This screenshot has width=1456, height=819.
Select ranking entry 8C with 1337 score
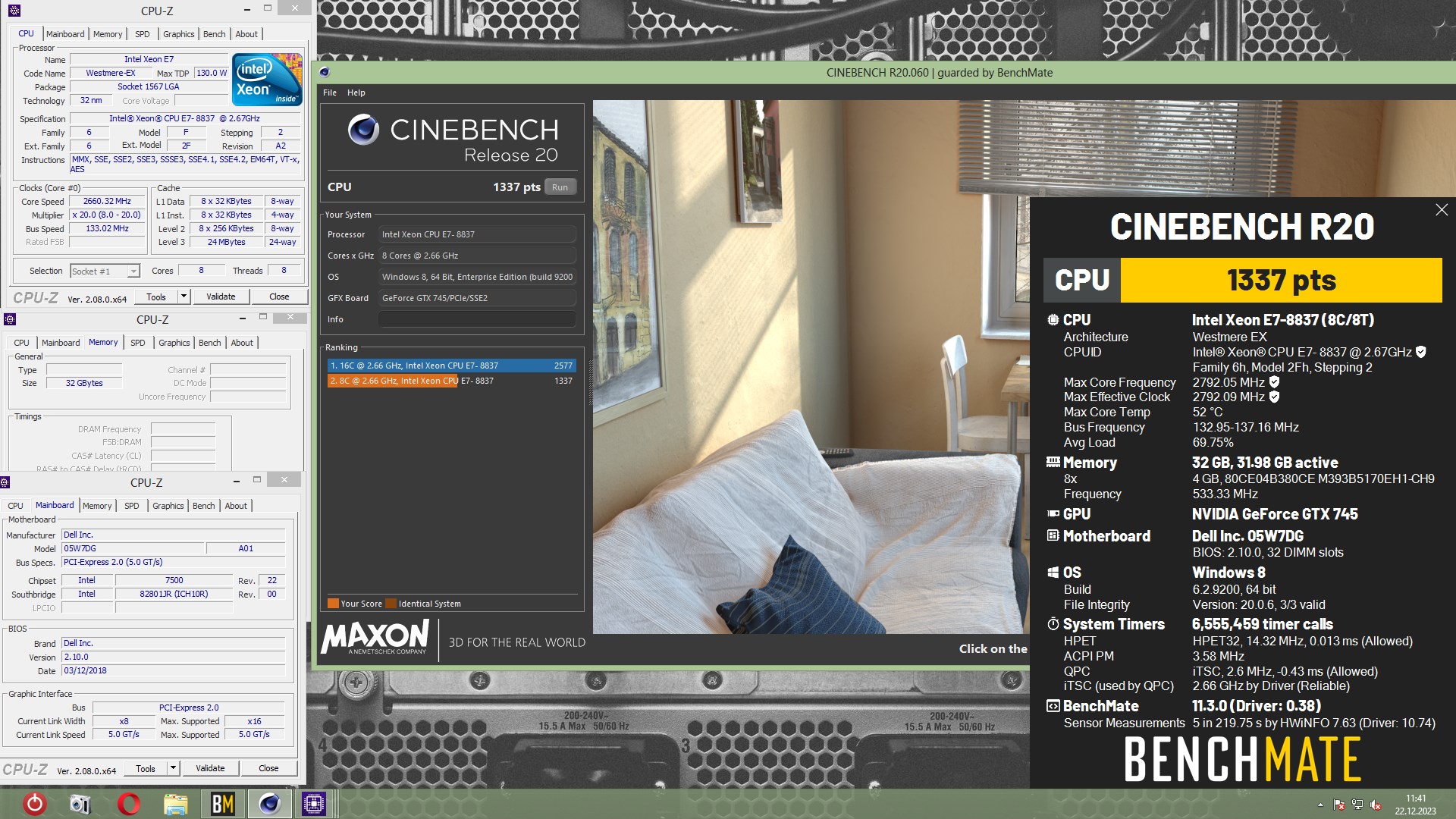click(x=452, y=381)
